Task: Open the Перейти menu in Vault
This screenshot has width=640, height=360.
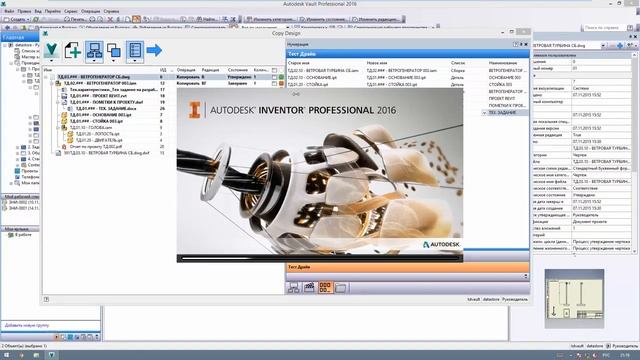Action: [53, 11]
